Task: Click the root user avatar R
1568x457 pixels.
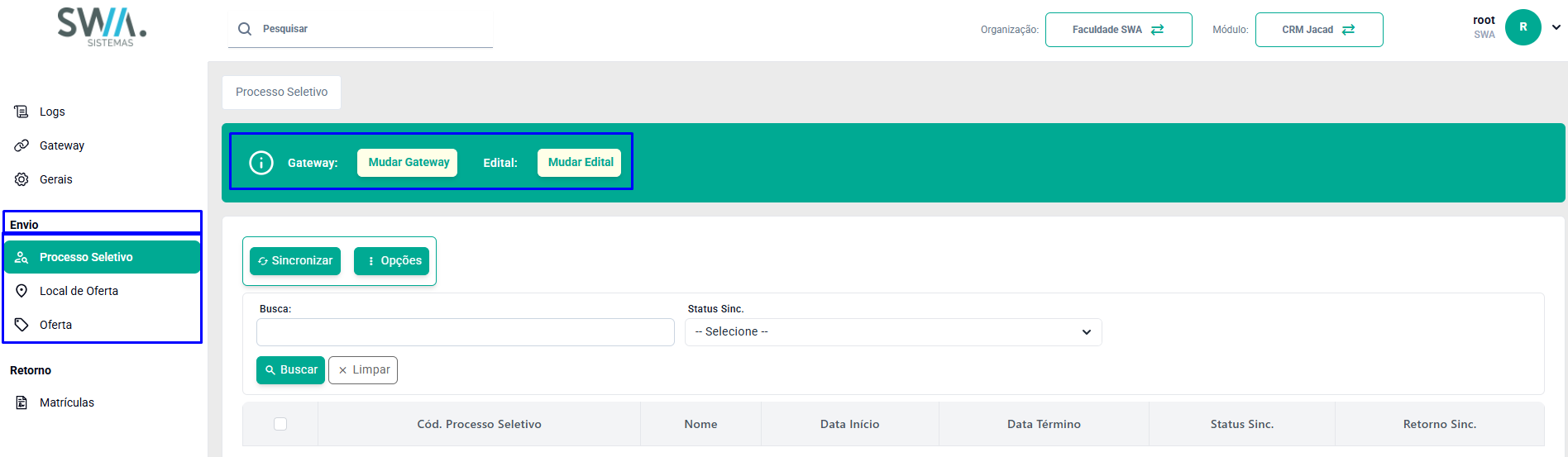Action: pyautogui.click(x=1523, y=27)
